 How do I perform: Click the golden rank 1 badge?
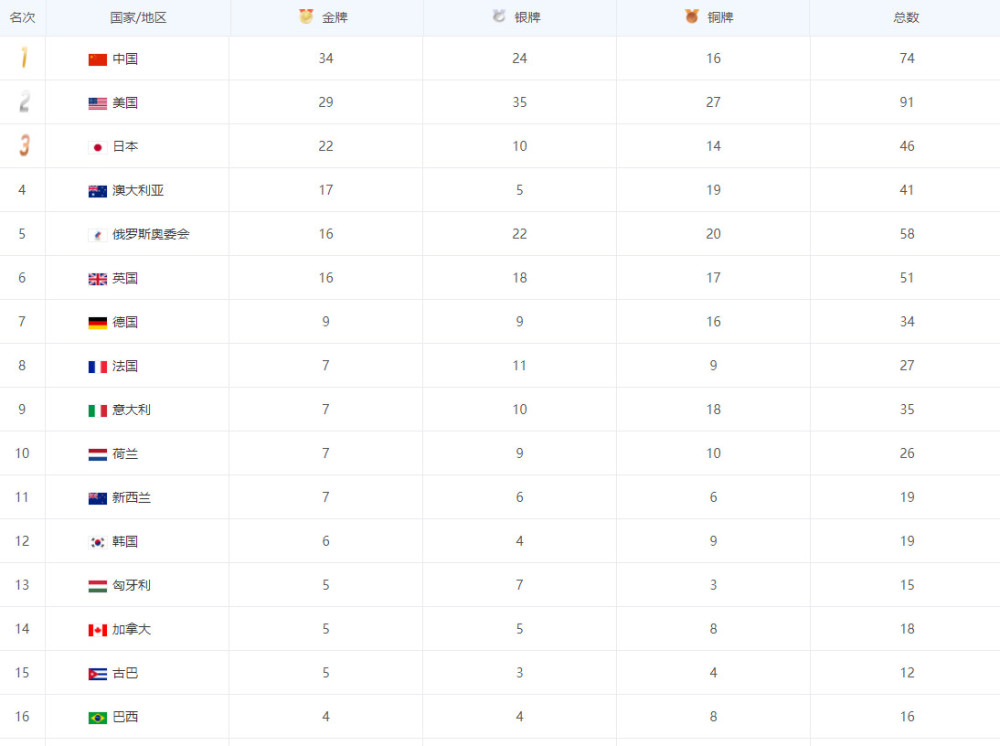[24, 57]
